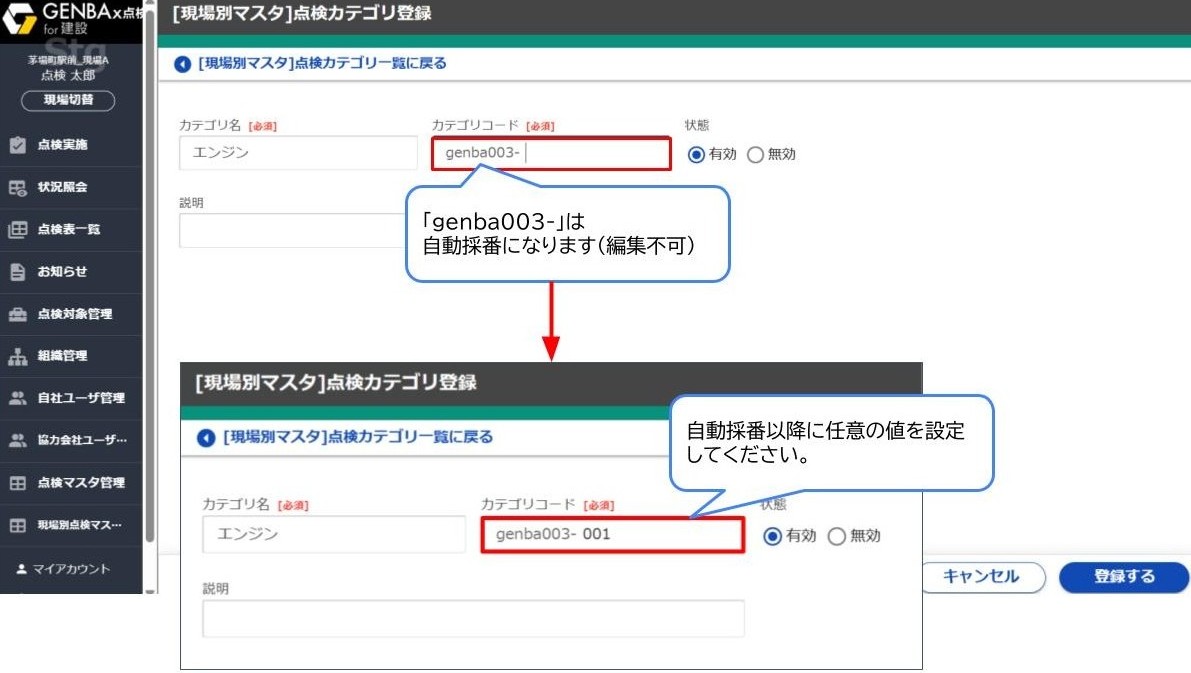
Task: Select the 有効 radio button in top form
Action: 696,155
